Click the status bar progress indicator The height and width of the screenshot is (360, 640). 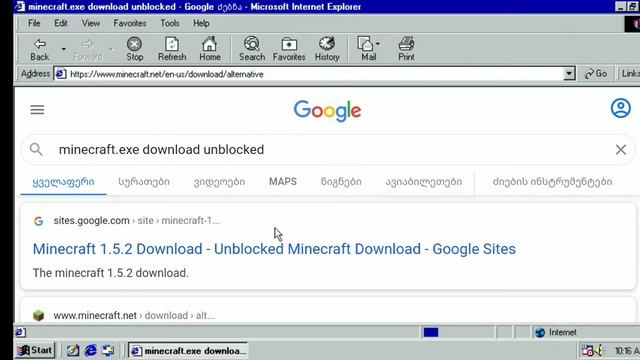pyautogui.click(x=431, y=332)
